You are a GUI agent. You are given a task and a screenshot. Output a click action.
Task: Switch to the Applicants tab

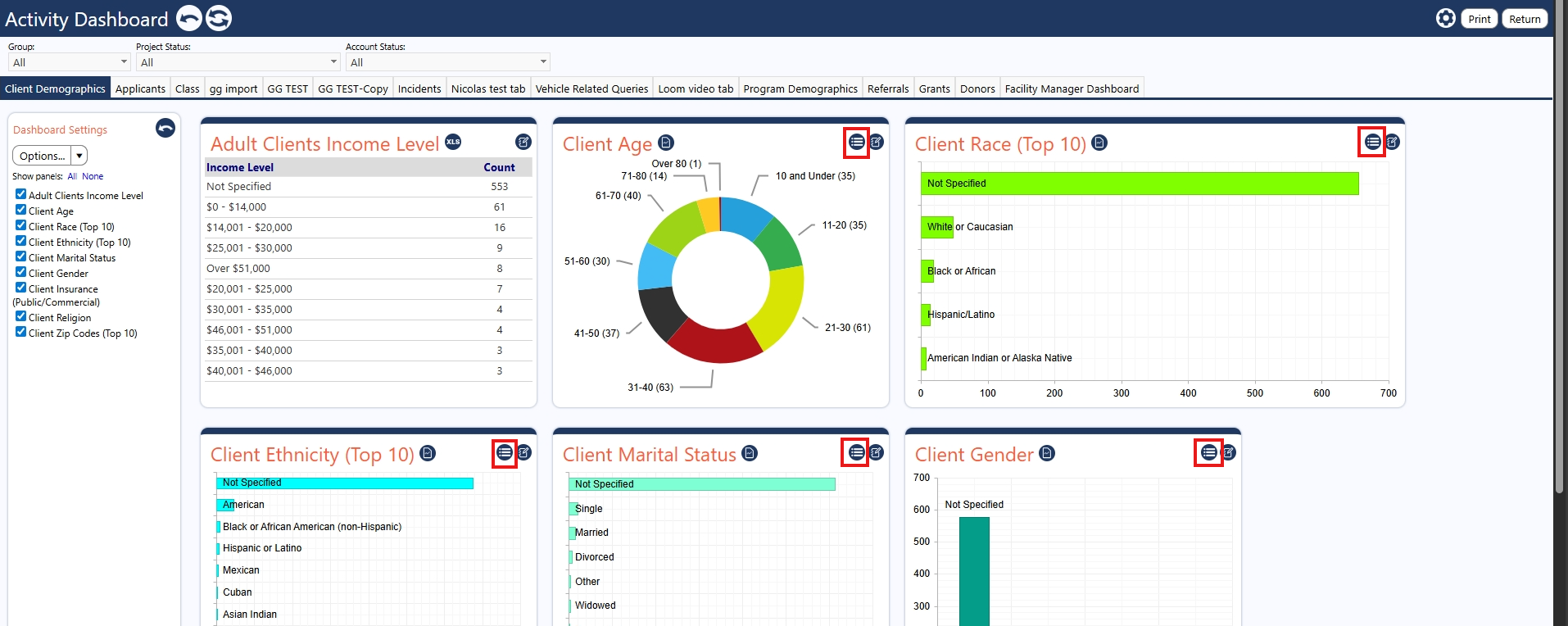(x=140, y=88)
